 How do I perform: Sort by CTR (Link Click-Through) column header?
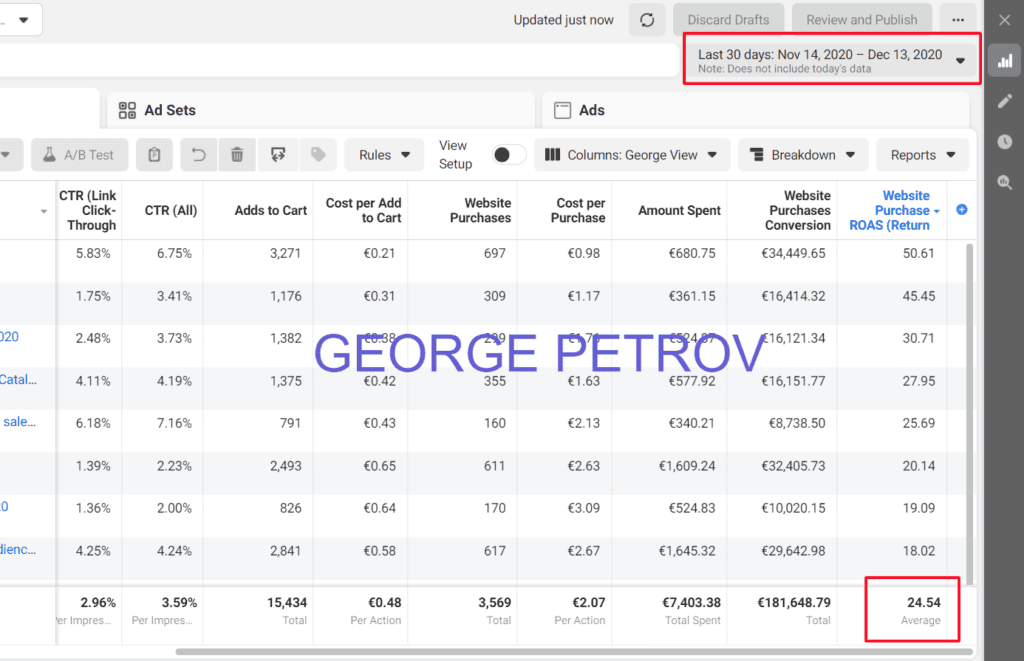coord(88,210)
